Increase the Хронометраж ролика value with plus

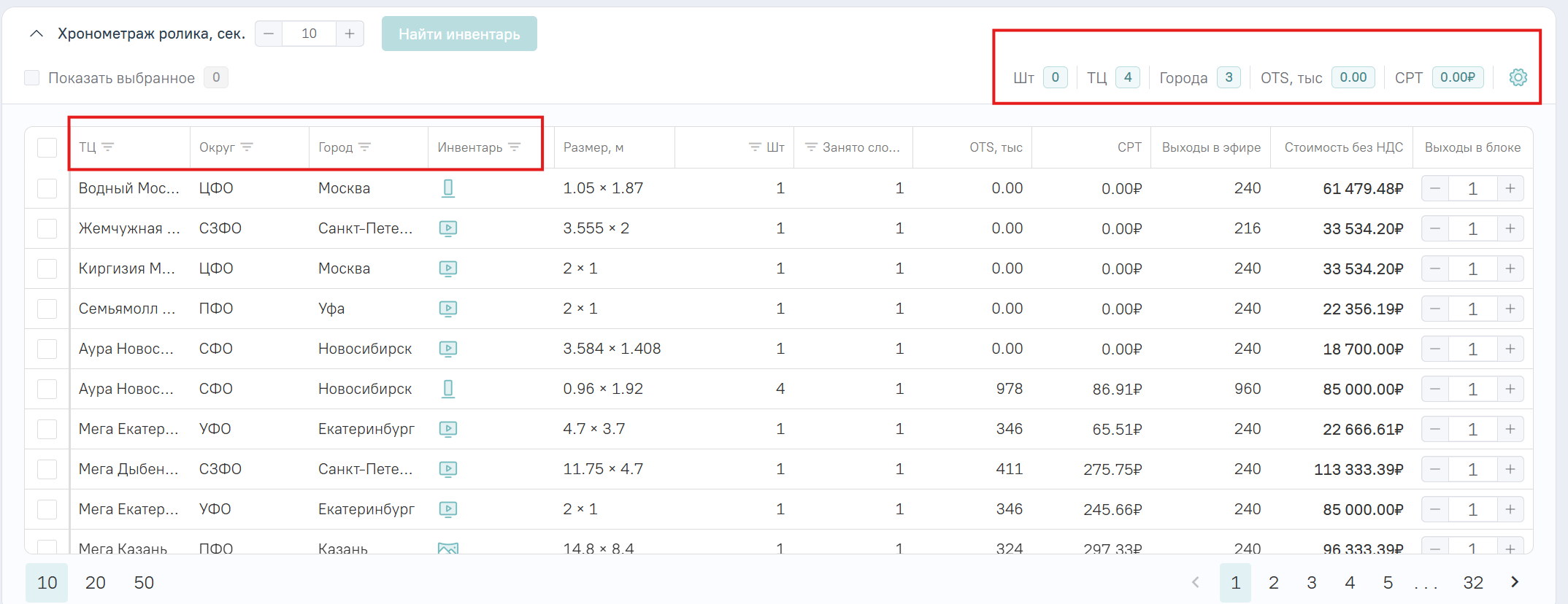[x=350, y=34]
